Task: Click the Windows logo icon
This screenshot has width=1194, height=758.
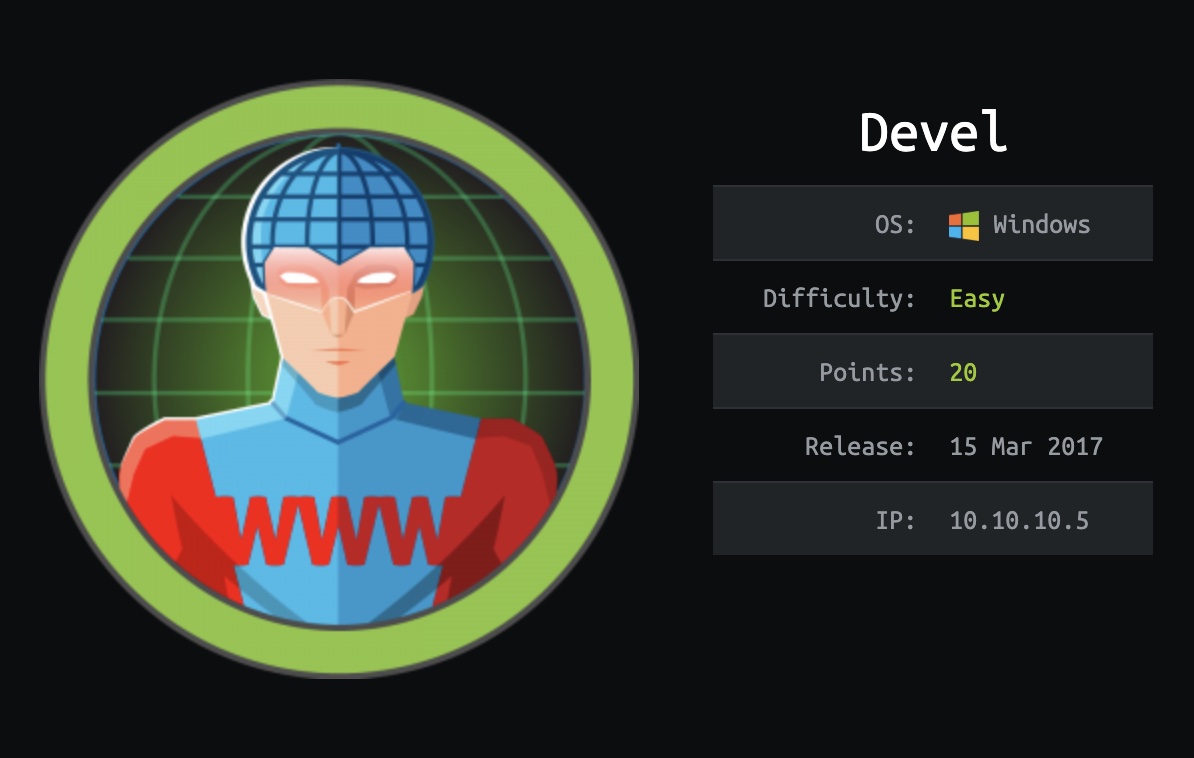Action: click(x=963, y=225)
